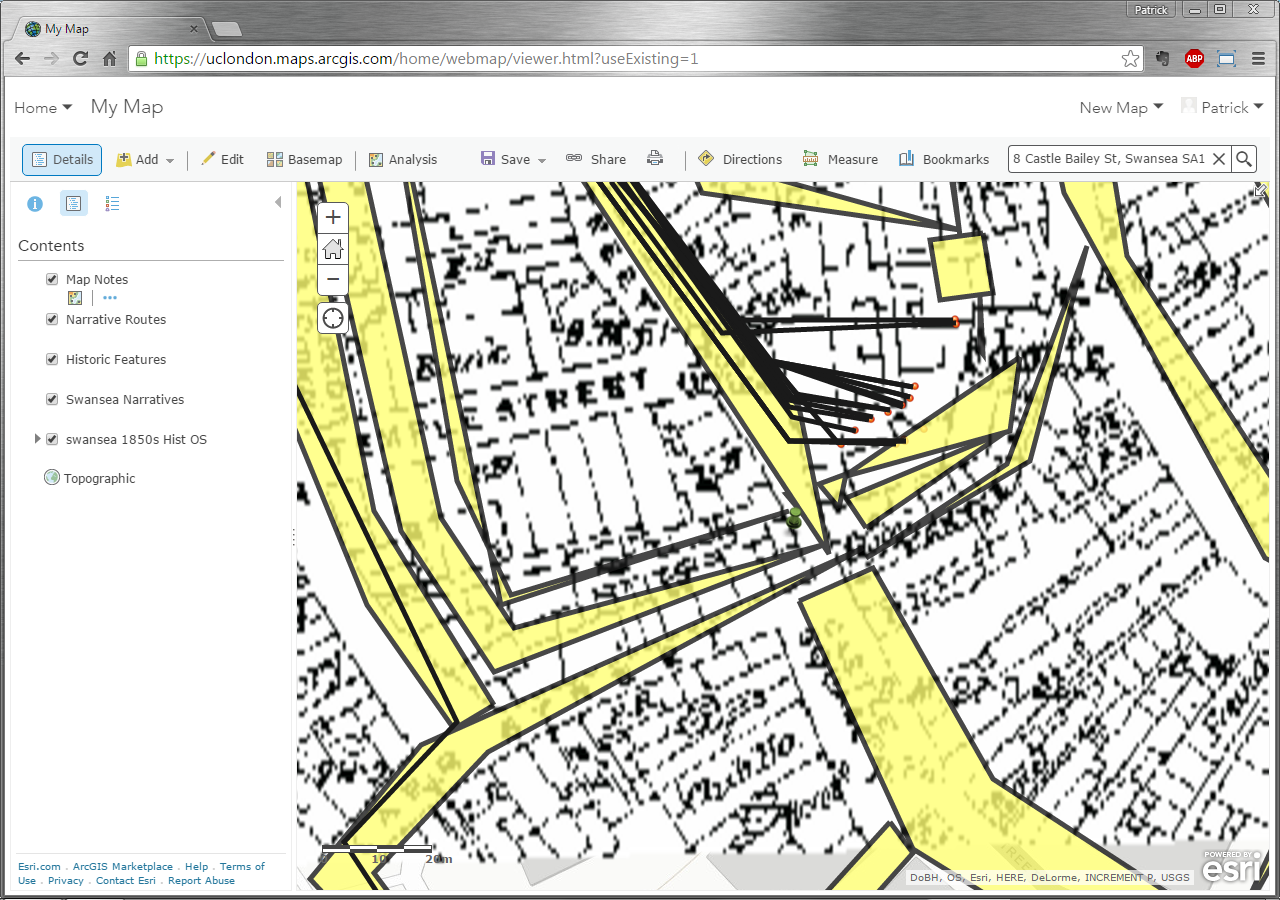The width and height of the screenshot is (1280, 900).
Task: Hide the Historic Features layer
Action: pos(52,360)
